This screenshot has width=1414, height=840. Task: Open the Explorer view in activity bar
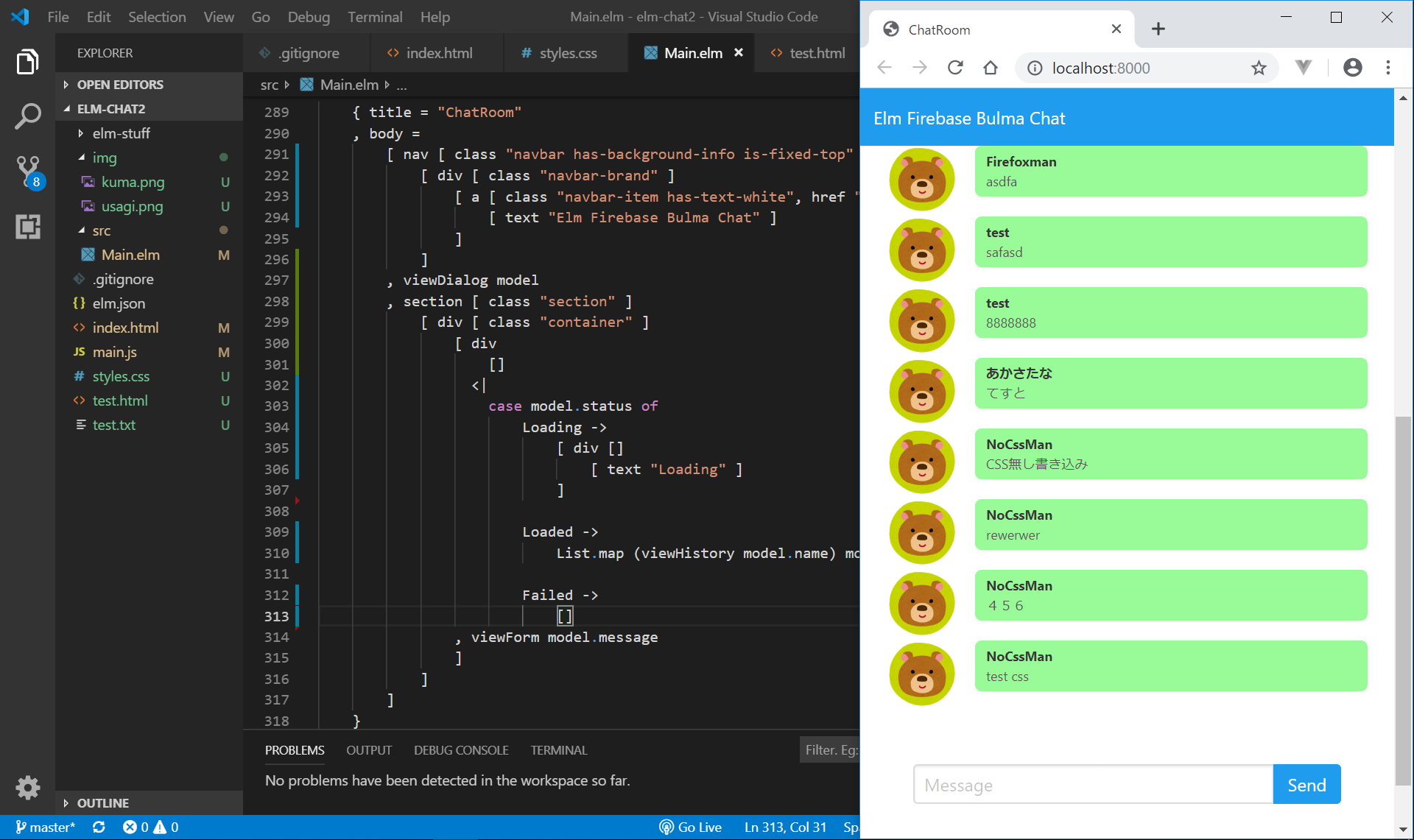pyautogui.click(x=27, y=62)
